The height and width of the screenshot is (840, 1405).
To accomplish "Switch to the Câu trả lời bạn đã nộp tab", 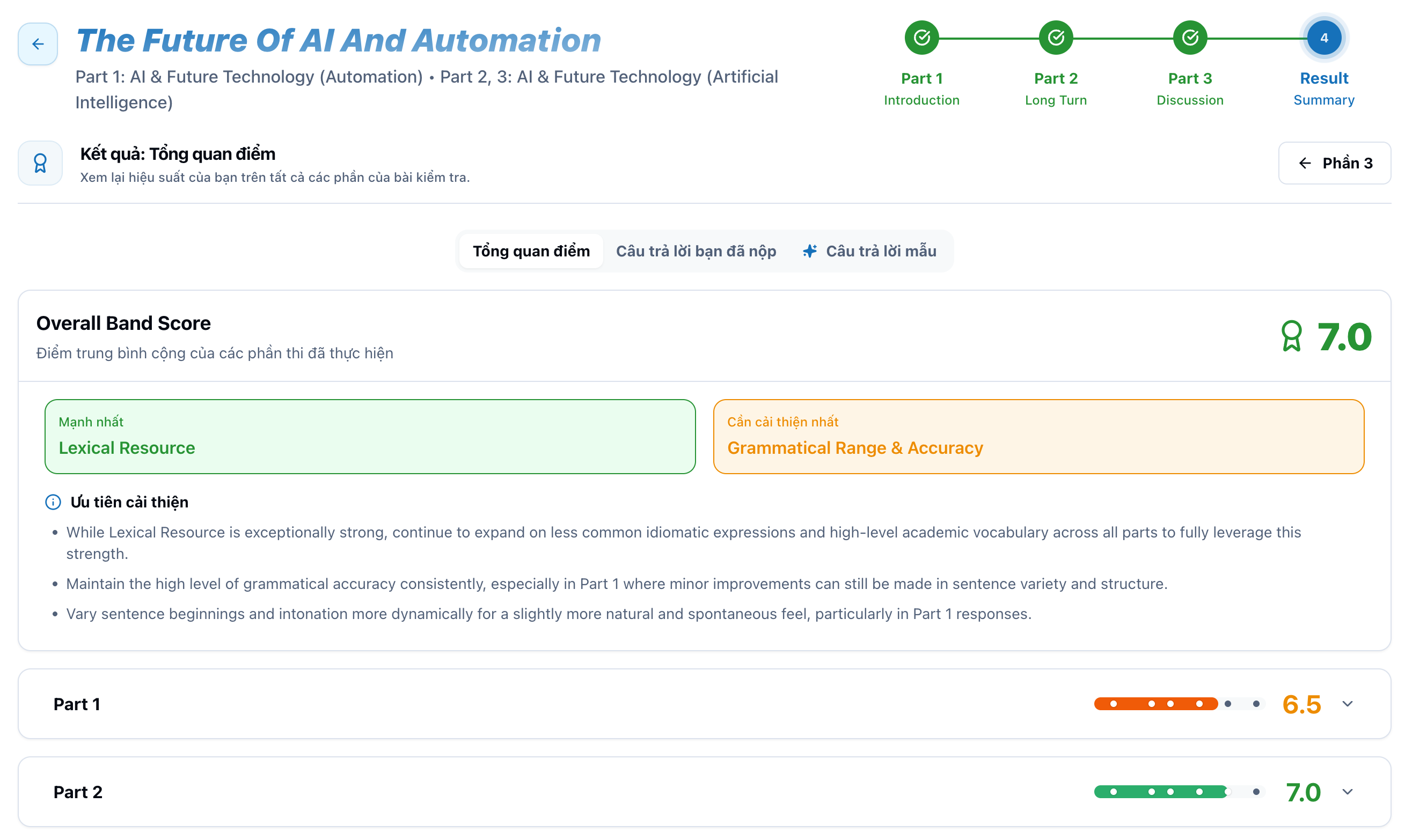I will pyautogui.click(x=696, y=250).
